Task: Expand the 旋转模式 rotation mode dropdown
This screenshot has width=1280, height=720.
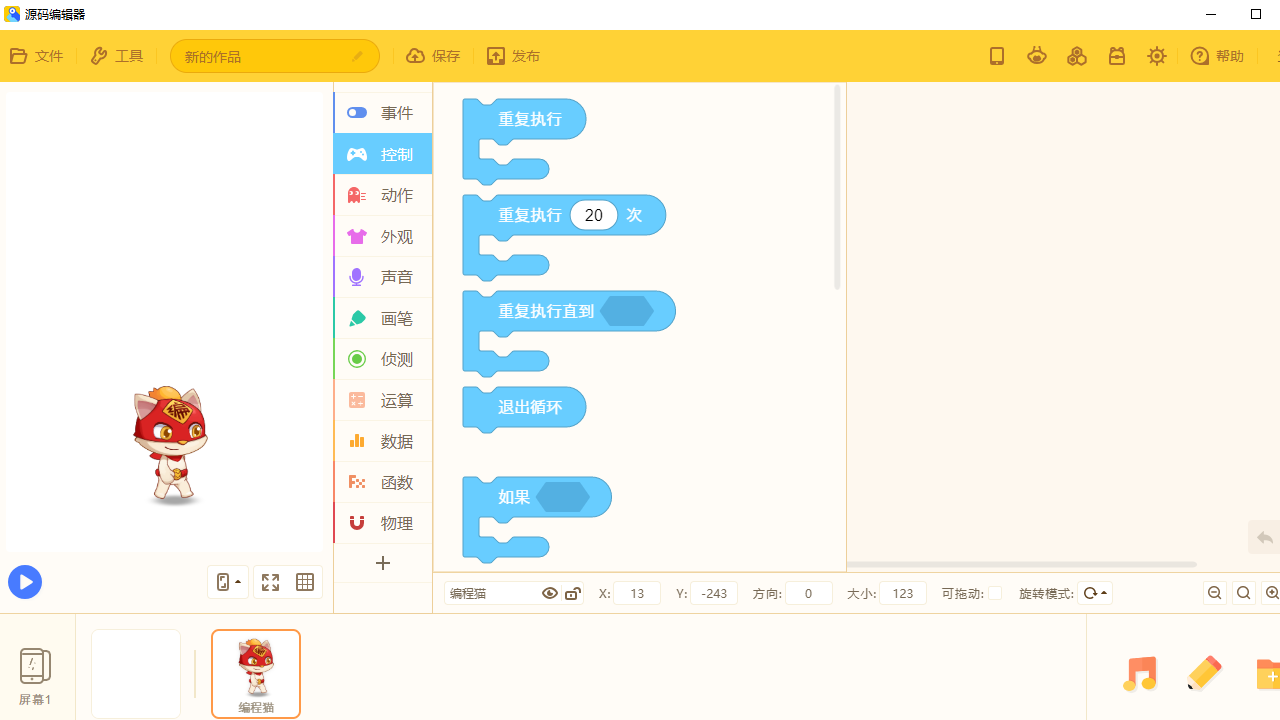Action: [x=1095, y=593]
